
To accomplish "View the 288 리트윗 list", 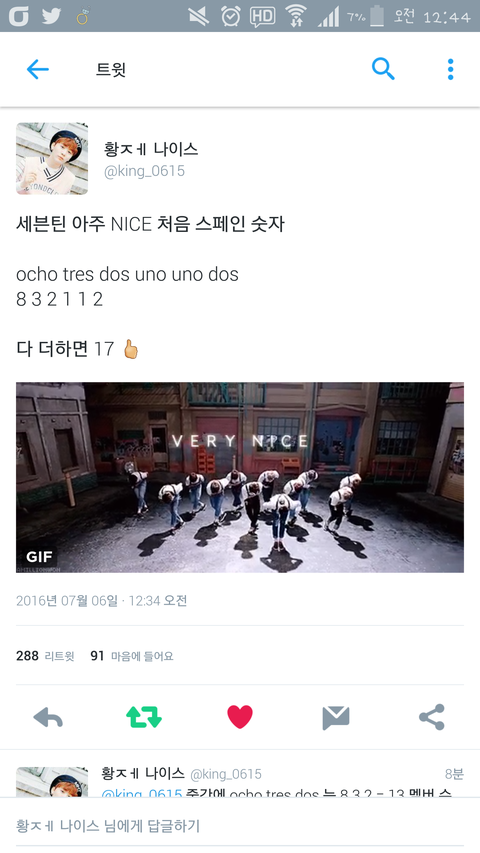I will point(45,656).
